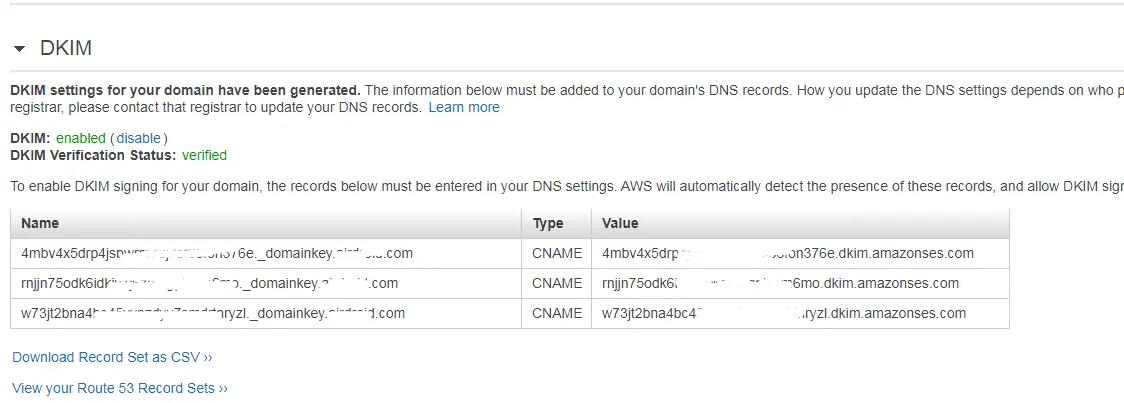The height and width of the screenshot is (403, 1124).
Task: Click the first row CNAME type cell
Action: point(556,253)
